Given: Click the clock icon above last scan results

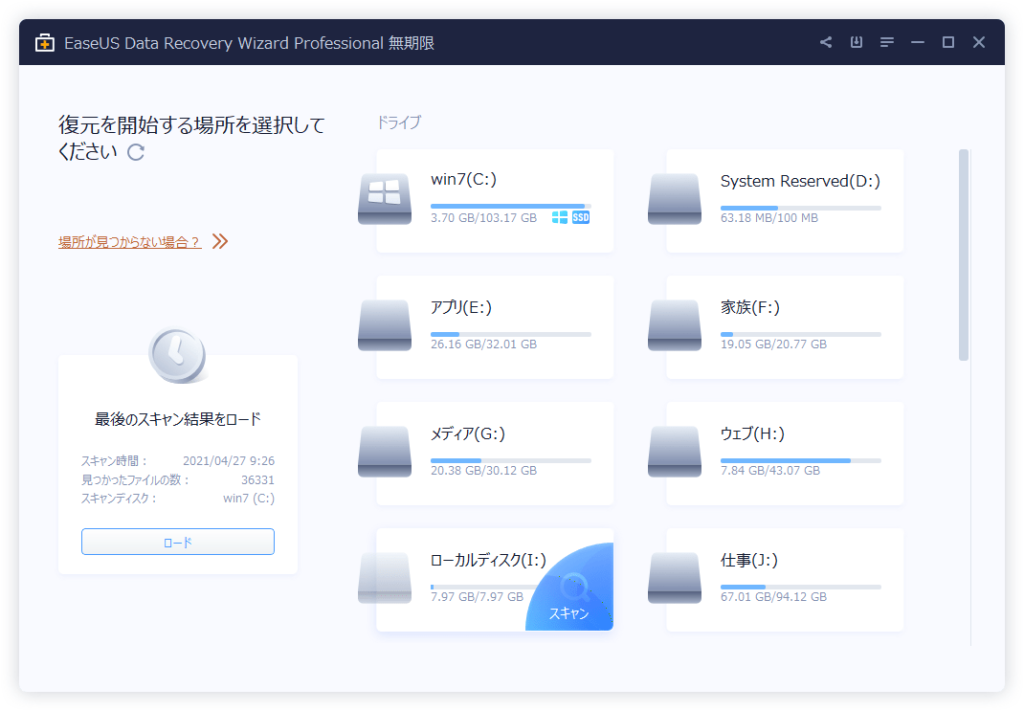Looking at the screenshot, I should (x=177, y=355).
